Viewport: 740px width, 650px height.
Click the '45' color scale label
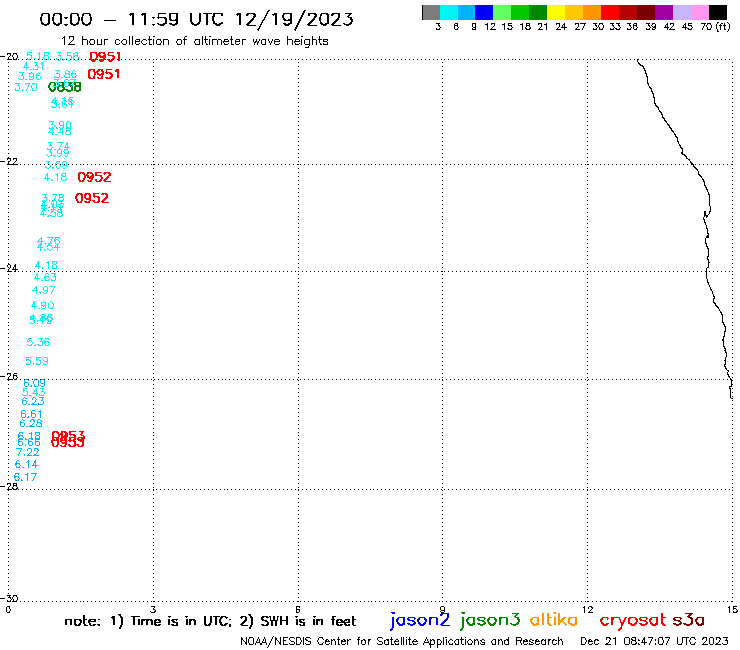point(687,27)
